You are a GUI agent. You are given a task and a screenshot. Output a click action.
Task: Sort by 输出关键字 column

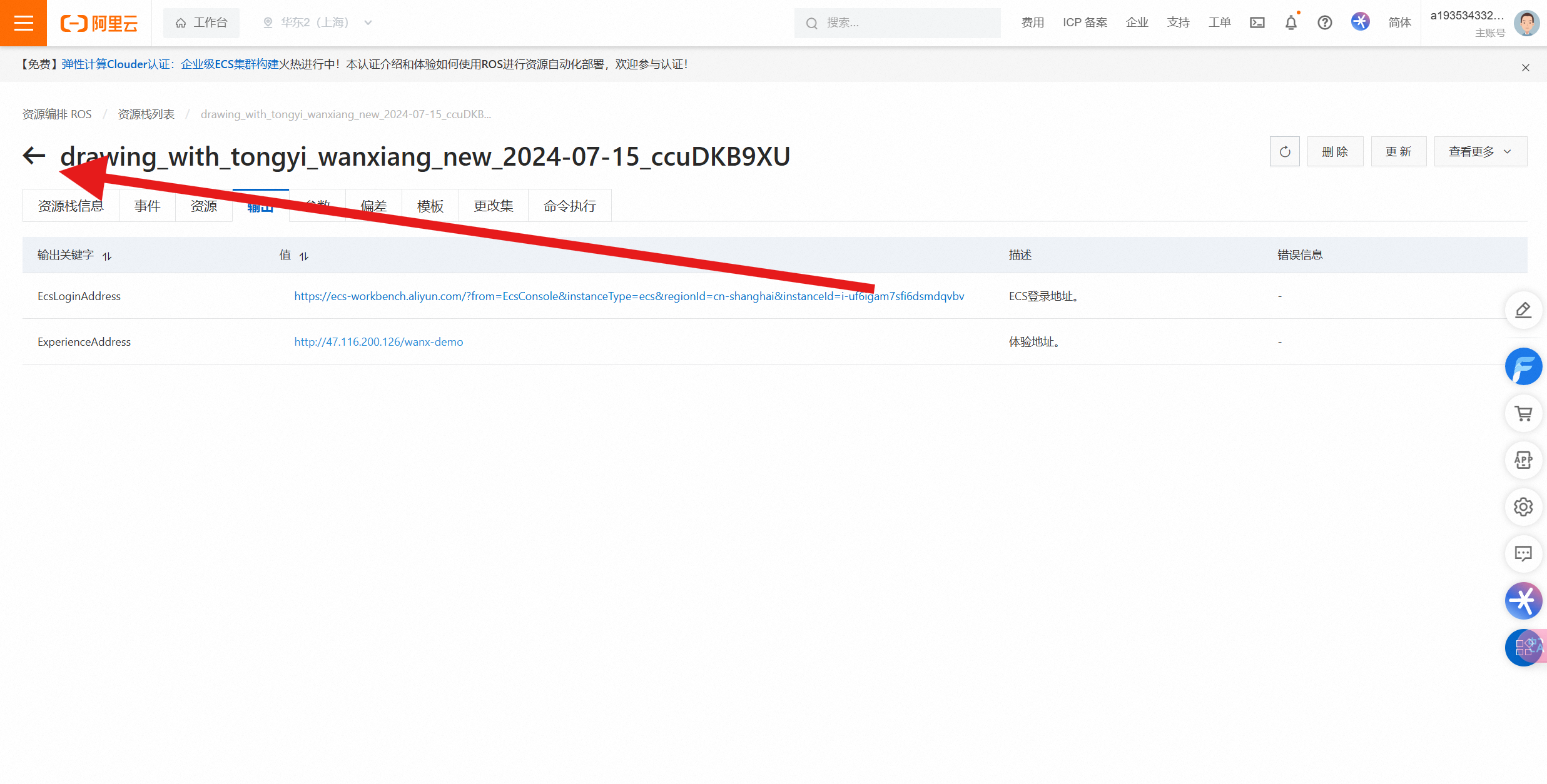click(107, 256)
